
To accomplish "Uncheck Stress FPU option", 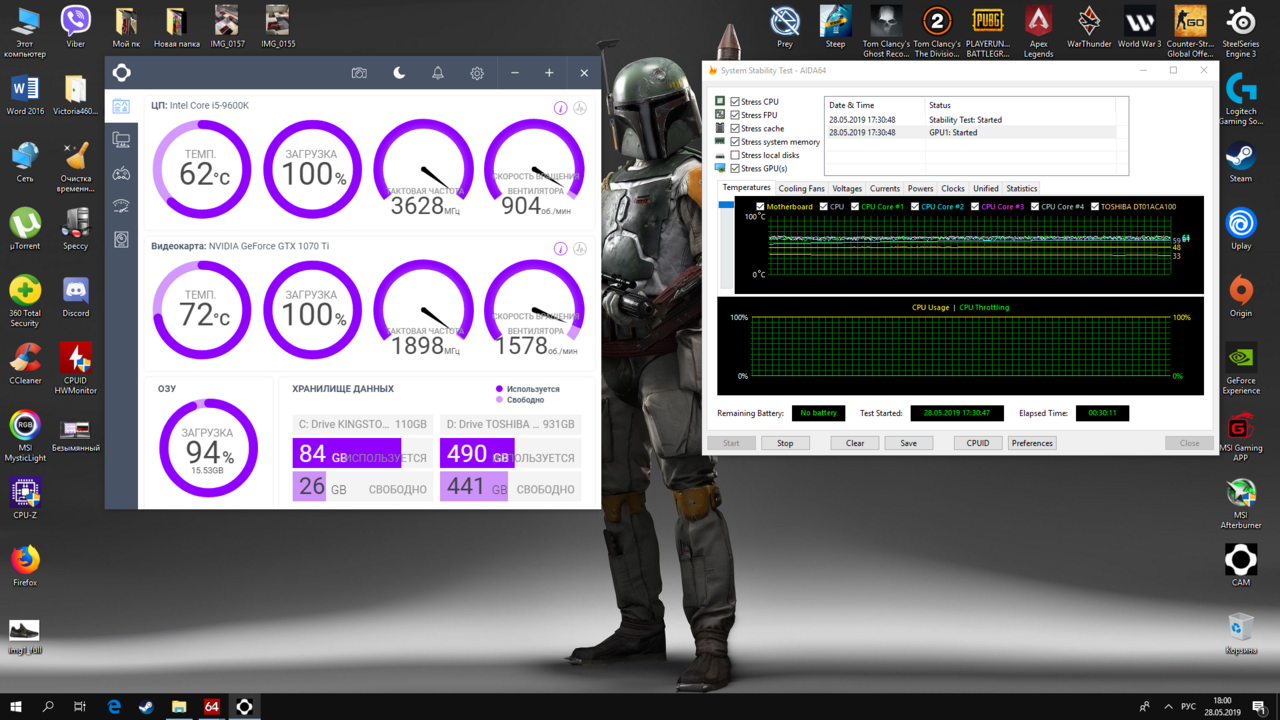I will pyautogui.click(x=735, y=115).
